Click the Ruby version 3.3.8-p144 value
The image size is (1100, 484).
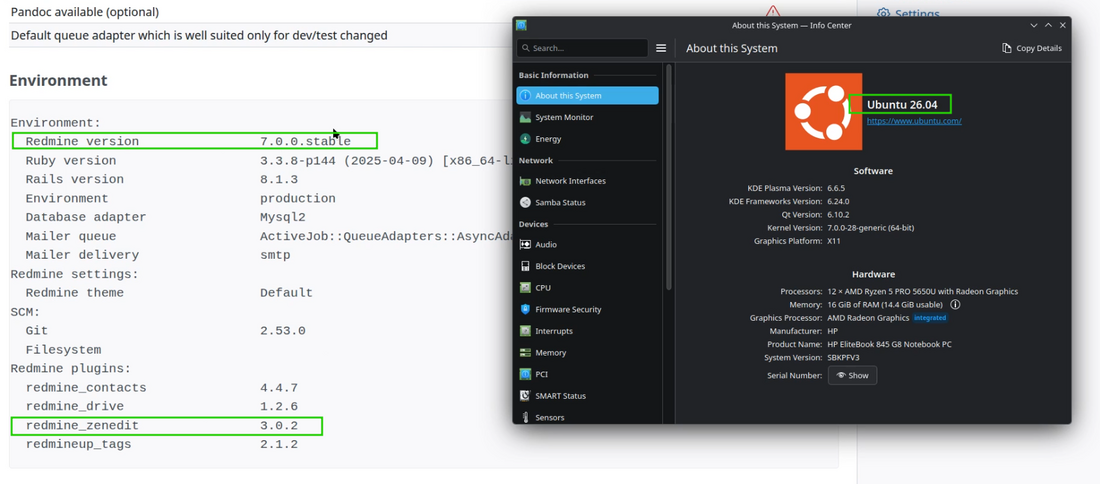387,161
